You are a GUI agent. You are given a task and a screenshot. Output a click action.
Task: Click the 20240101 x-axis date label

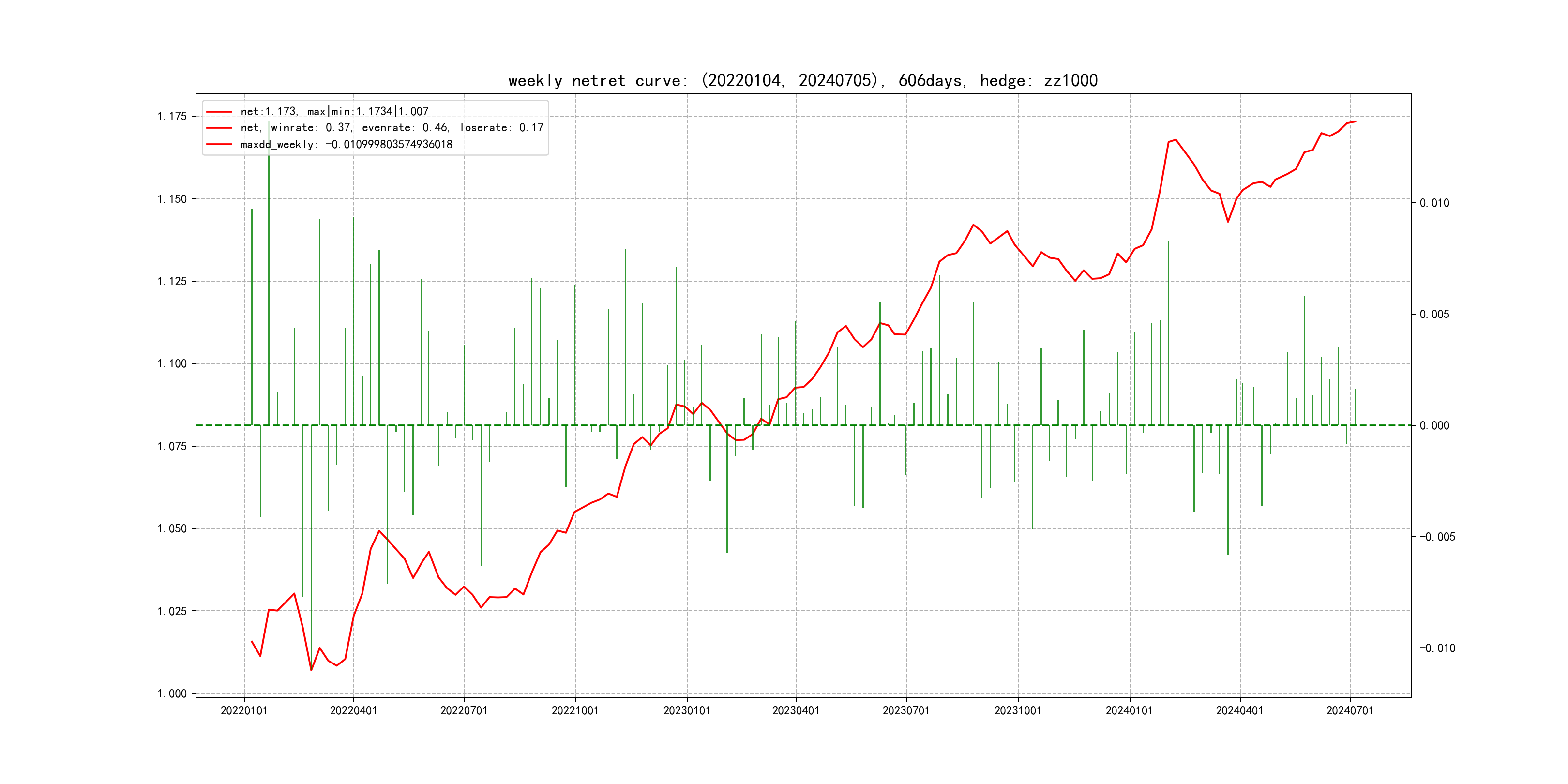pos(1129,710)
